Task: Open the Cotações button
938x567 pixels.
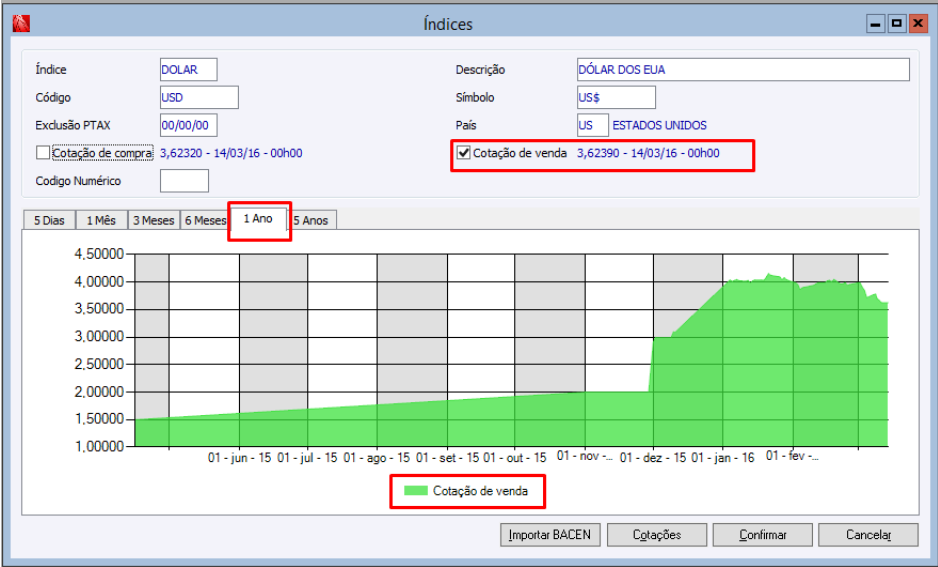Action: (657, 535)
